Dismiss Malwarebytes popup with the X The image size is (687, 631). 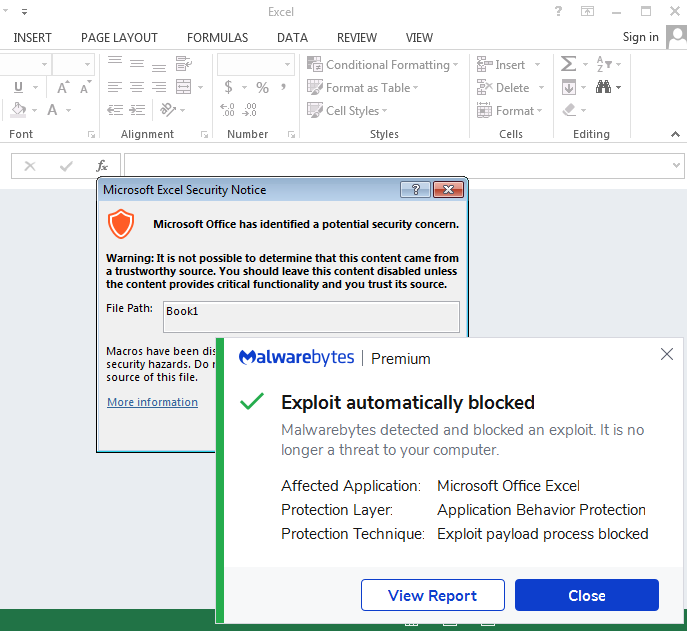pyautogui.click(x=666, y=354)
